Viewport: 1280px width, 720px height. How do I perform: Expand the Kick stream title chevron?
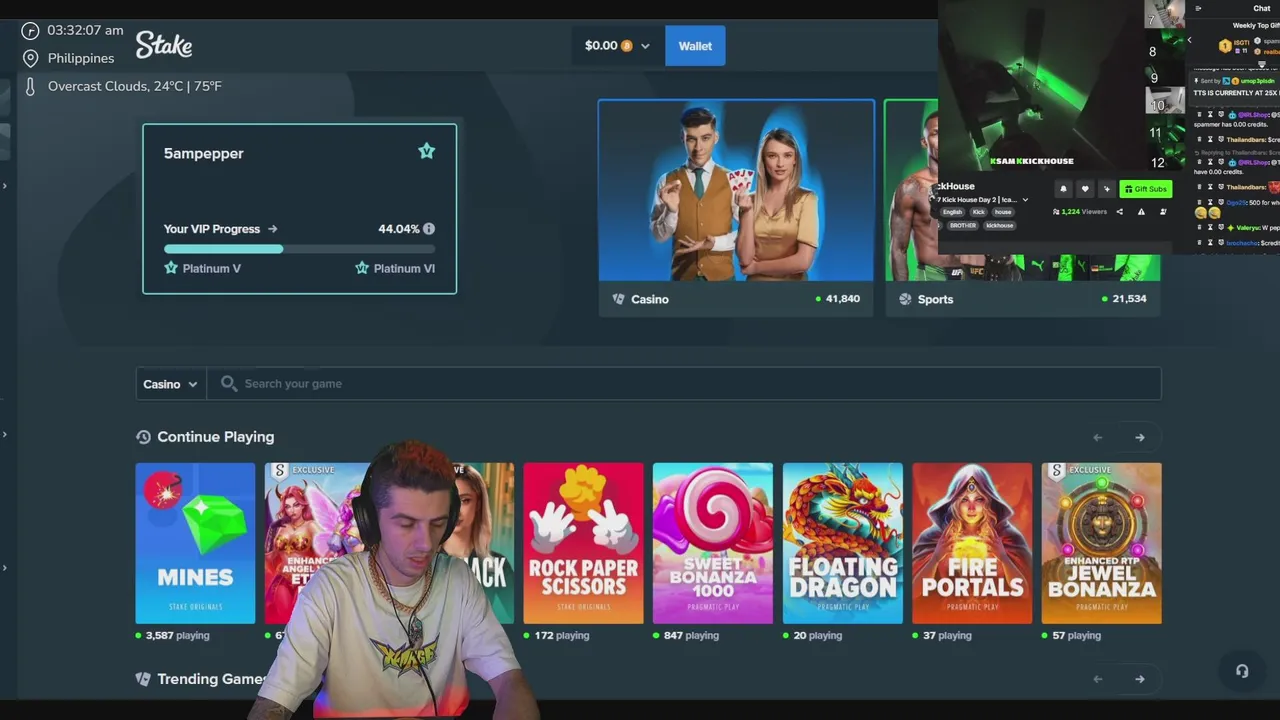pos(1025,200)
